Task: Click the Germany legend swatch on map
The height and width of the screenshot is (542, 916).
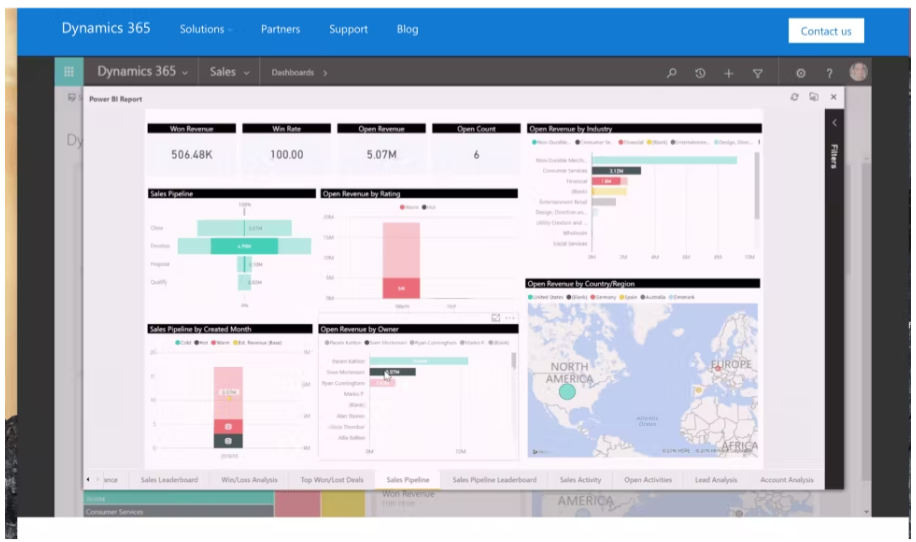Action: [593, 297]
